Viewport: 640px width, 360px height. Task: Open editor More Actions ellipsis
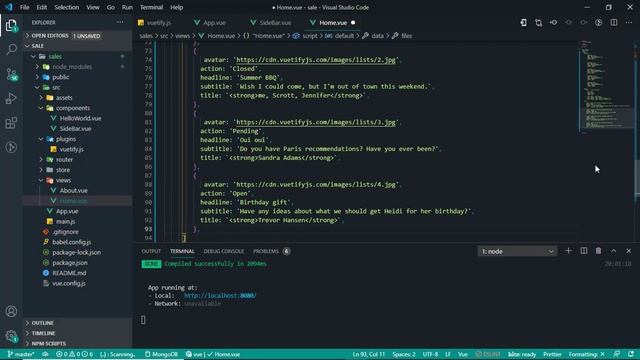pos(629,22)
